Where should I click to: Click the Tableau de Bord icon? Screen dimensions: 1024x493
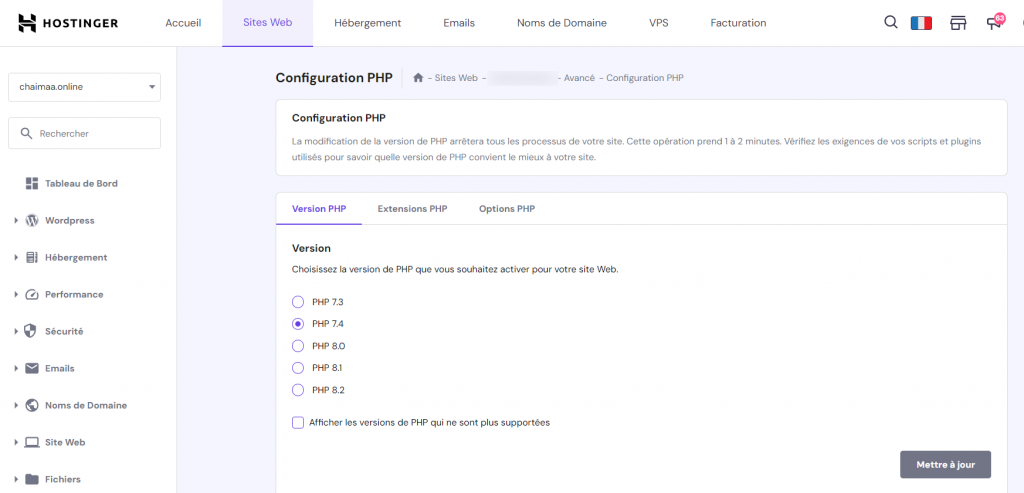31,184
